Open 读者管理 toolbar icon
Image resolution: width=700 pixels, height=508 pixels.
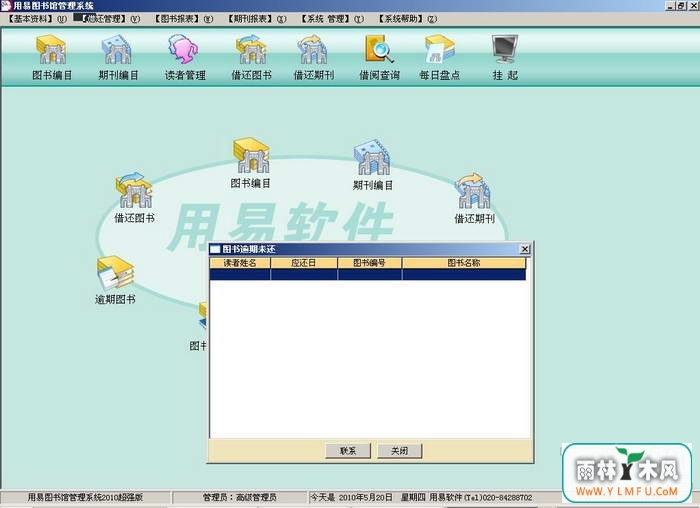pos(185,57)
